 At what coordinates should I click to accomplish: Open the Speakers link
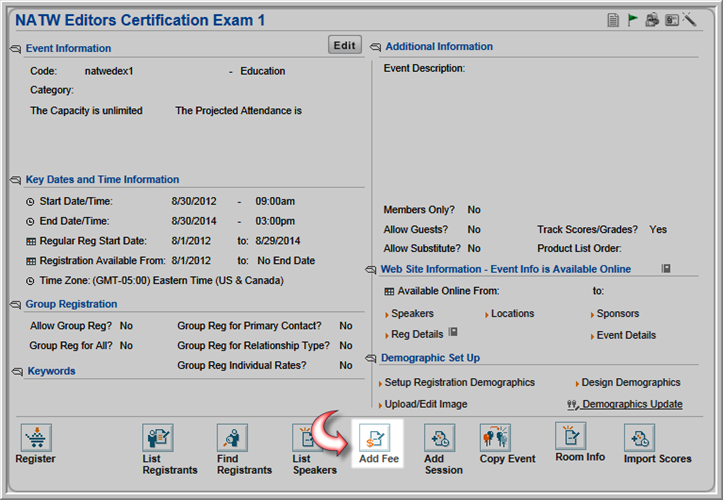pyautogui.click(x=412, y=314)
